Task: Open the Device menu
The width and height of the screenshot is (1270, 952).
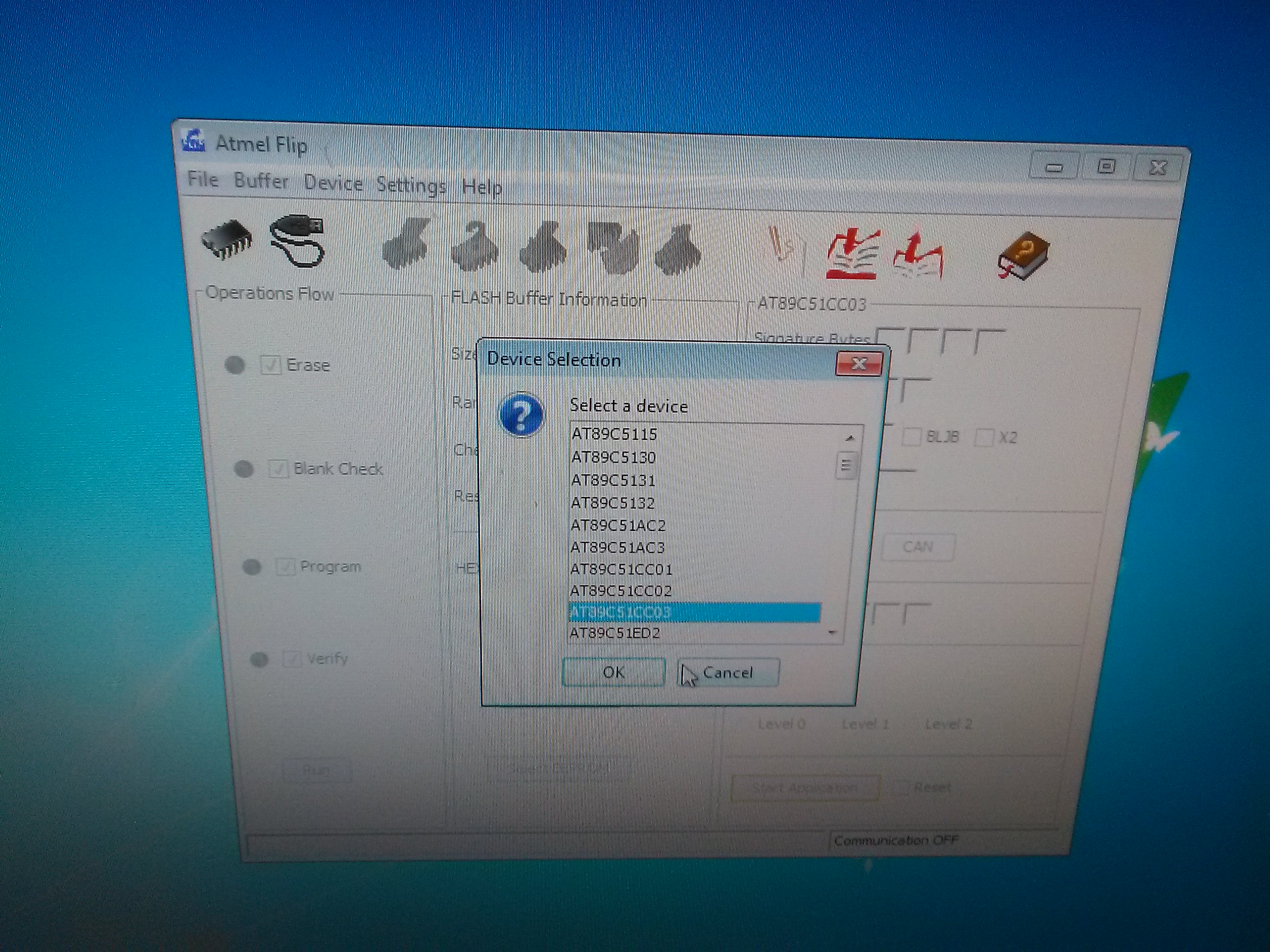Action: (333, 184)
